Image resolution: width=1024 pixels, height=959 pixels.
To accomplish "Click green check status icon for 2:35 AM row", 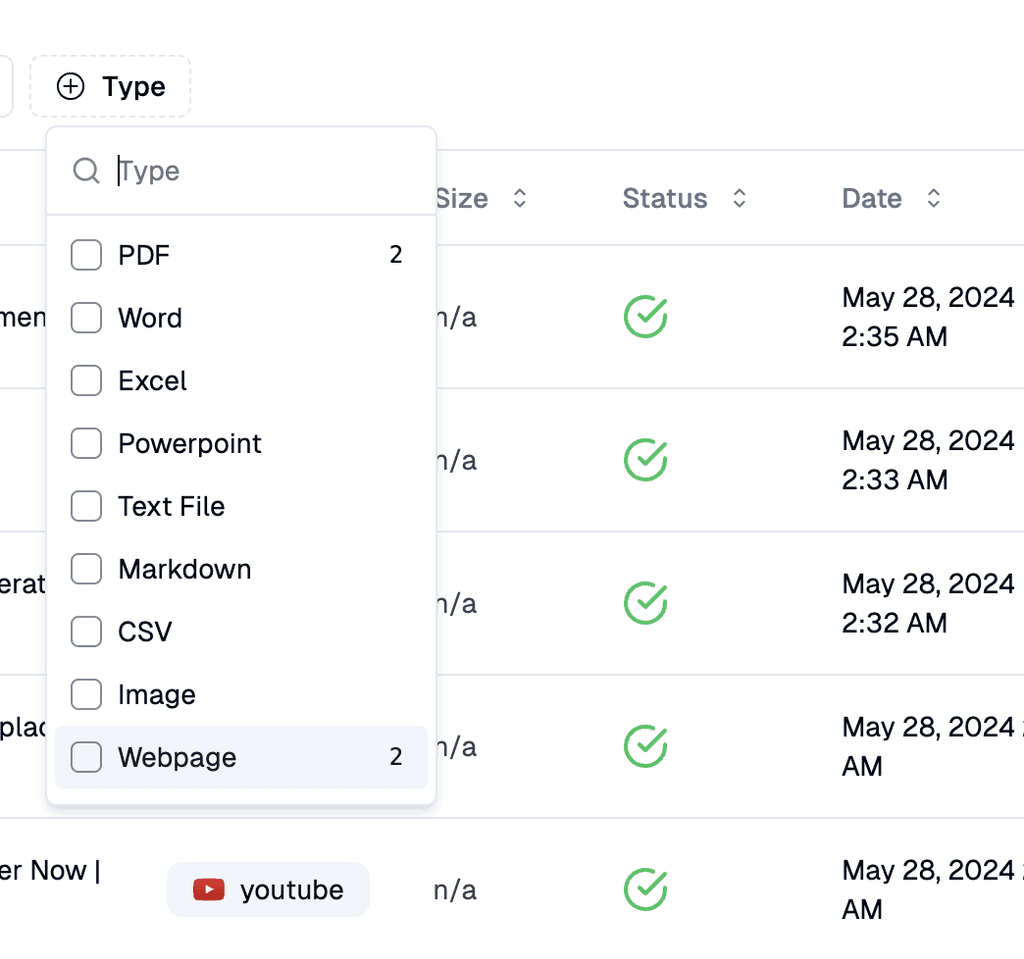I will click(x=646, y=317).
